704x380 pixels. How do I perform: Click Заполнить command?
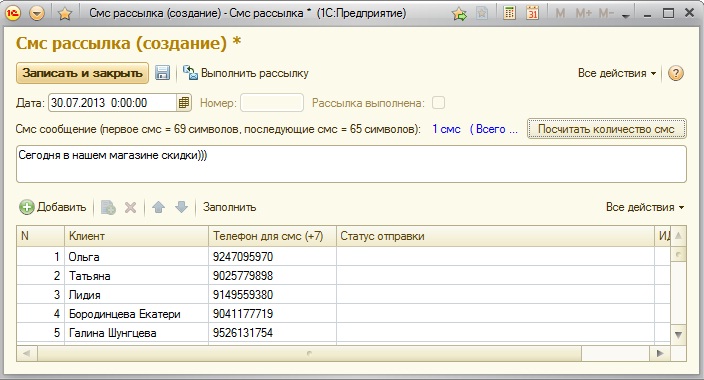229,207
